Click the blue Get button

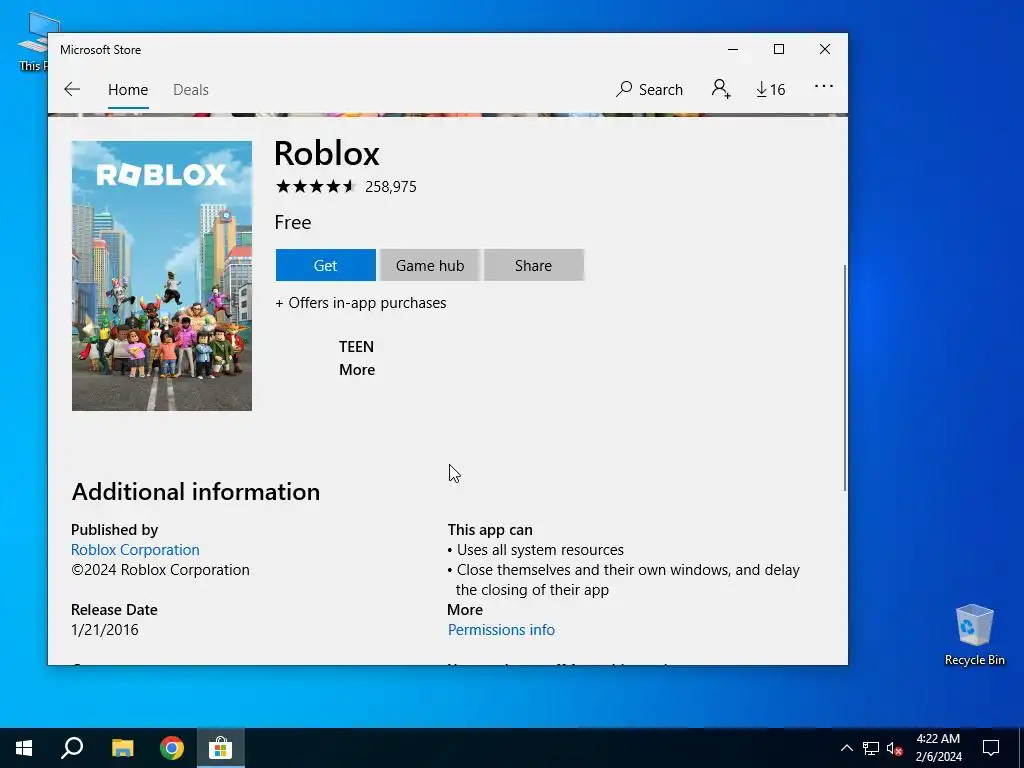325,265
